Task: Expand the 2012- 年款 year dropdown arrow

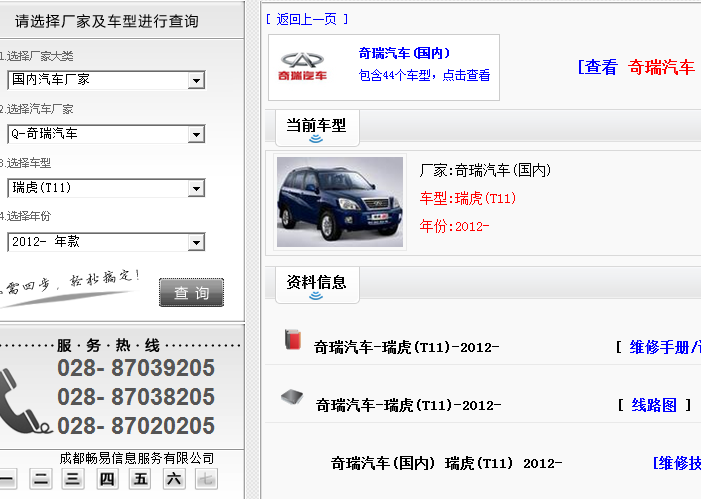Action: pyautogui.click(x=196, y=242)
